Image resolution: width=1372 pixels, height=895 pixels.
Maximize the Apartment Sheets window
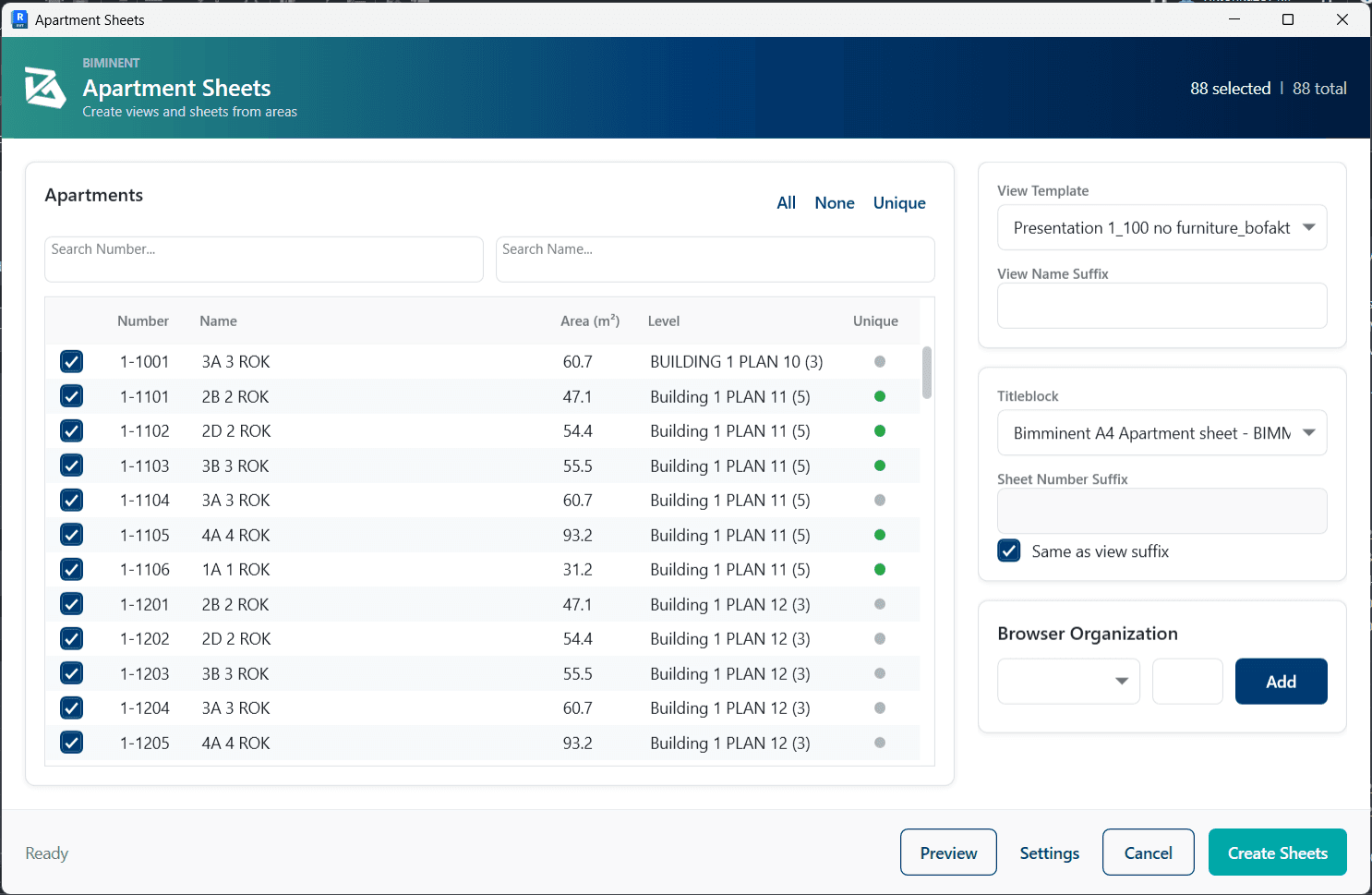coord(1288,19)
